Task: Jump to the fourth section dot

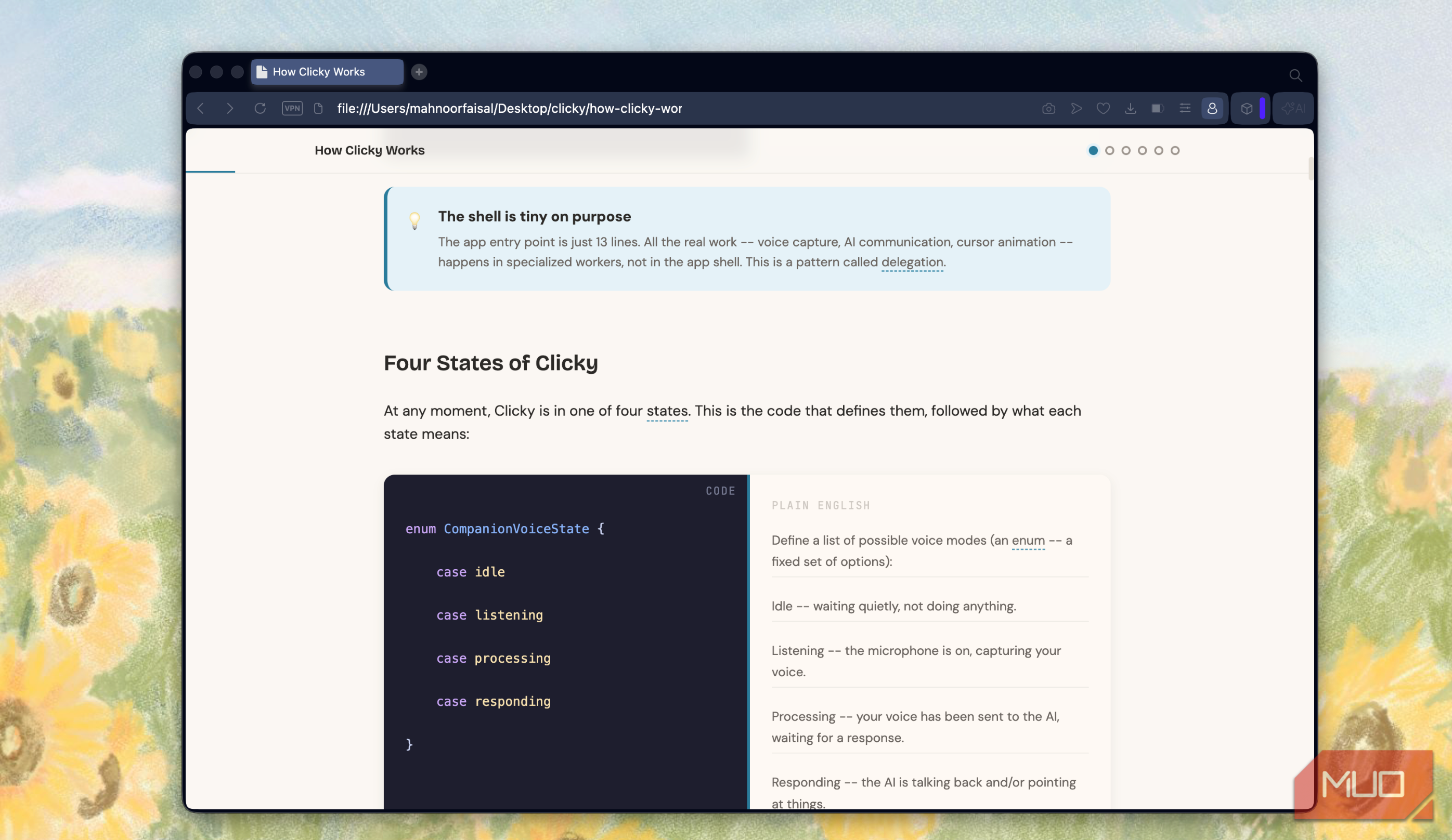Action: [1142, 150]
